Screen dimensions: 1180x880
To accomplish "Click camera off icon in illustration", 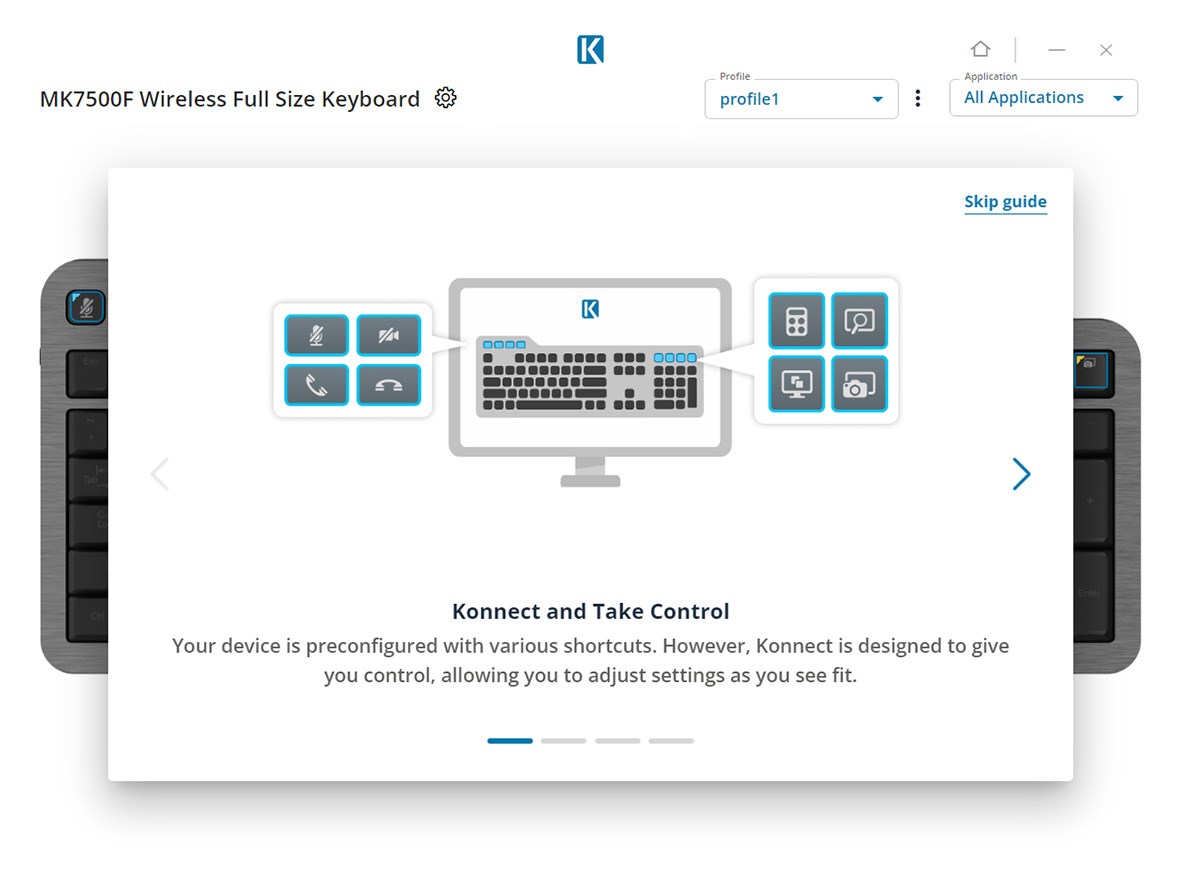I will click(388, 335).
